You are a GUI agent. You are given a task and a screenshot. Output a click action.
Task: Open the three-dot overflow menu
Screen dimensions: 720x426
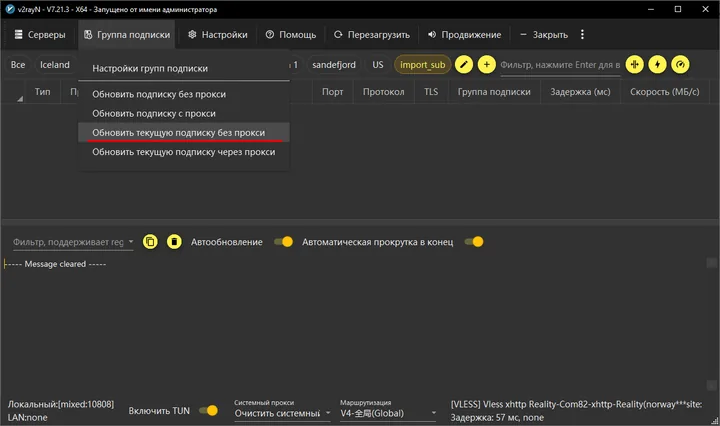[x=582, y=34]
